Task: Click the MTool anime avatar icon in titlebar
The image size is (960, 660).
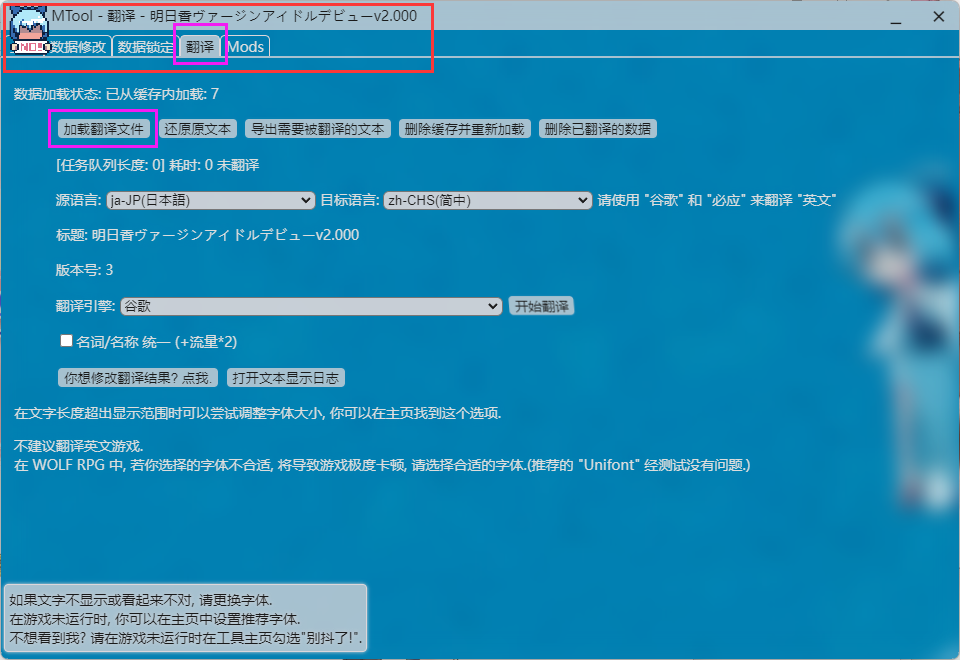Action: pyautogui.click(x=28, y=27)
